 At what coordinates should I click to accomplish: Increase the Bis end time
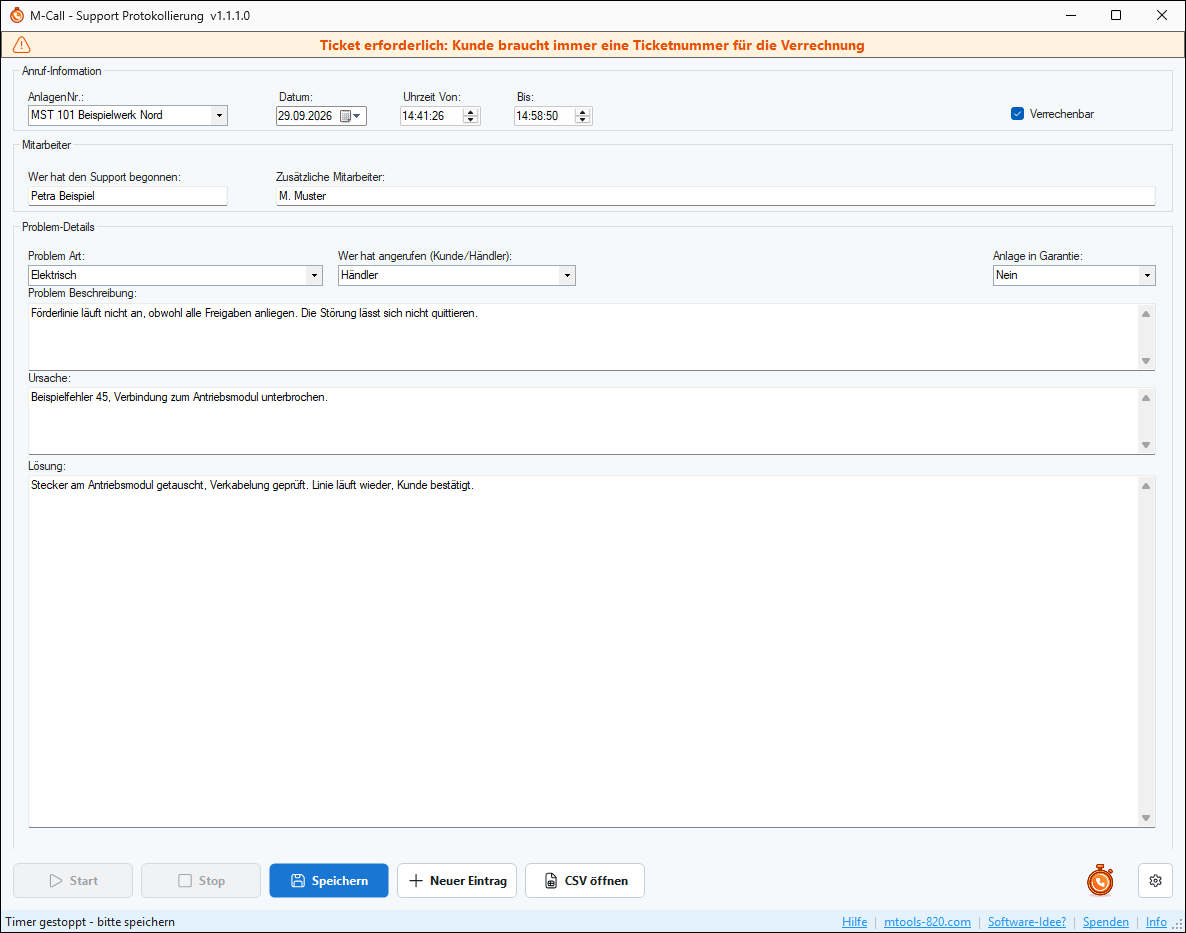pos(582,112)
